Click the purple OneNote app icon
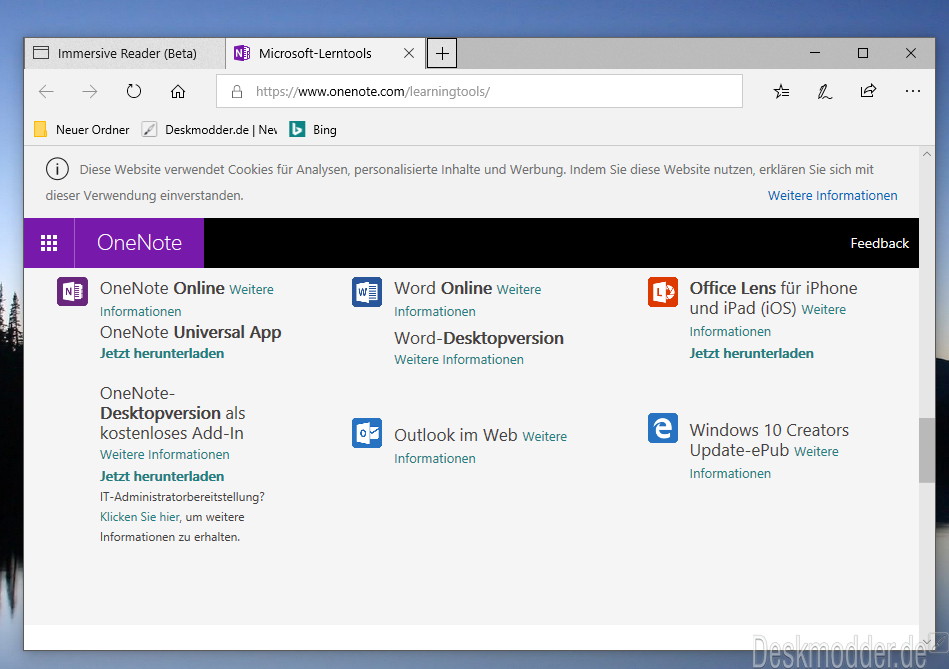Screen dimensions: 949x669 pos(73,292)
